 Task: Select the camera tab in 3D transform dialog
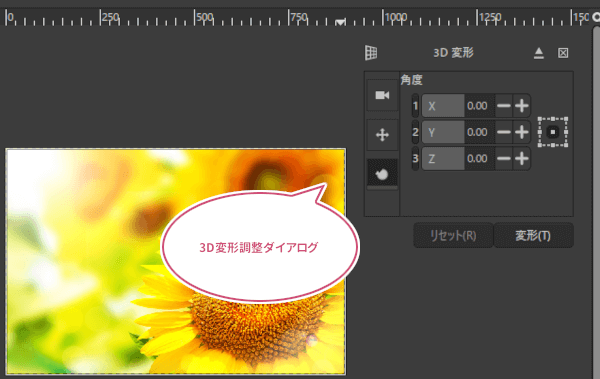[382, 95]
